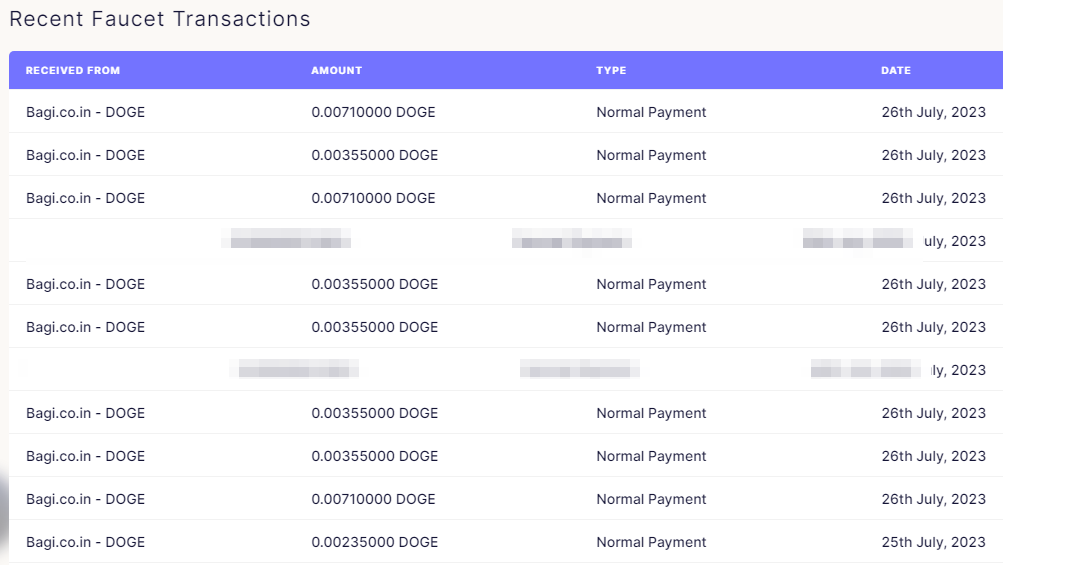Select the 0.00235000 DOGE amount cell
The height and width of the screenshot is (565, 1083).
(374, 542)
